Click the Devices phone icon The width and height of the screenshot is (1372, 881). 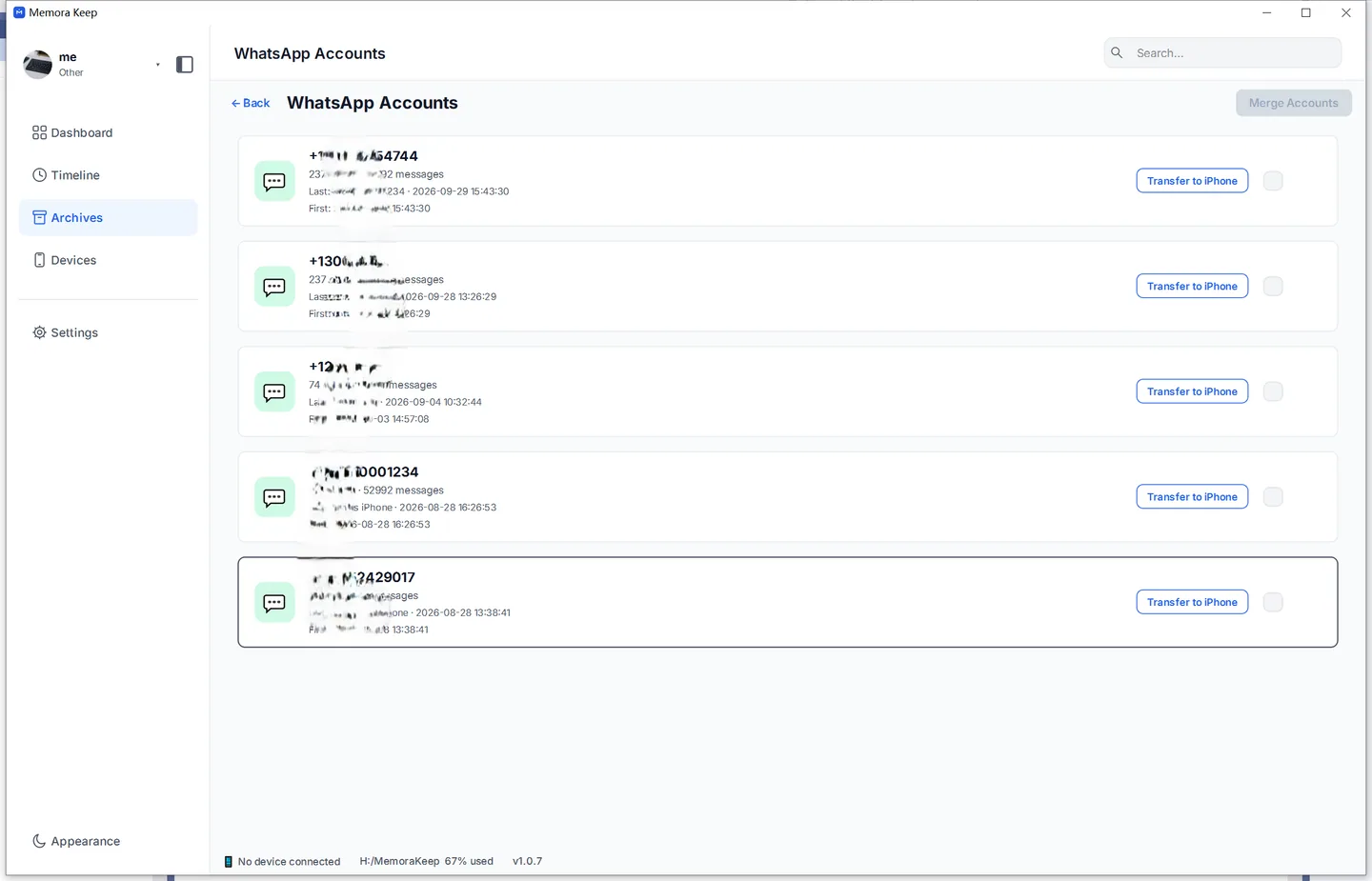point(39,260)
